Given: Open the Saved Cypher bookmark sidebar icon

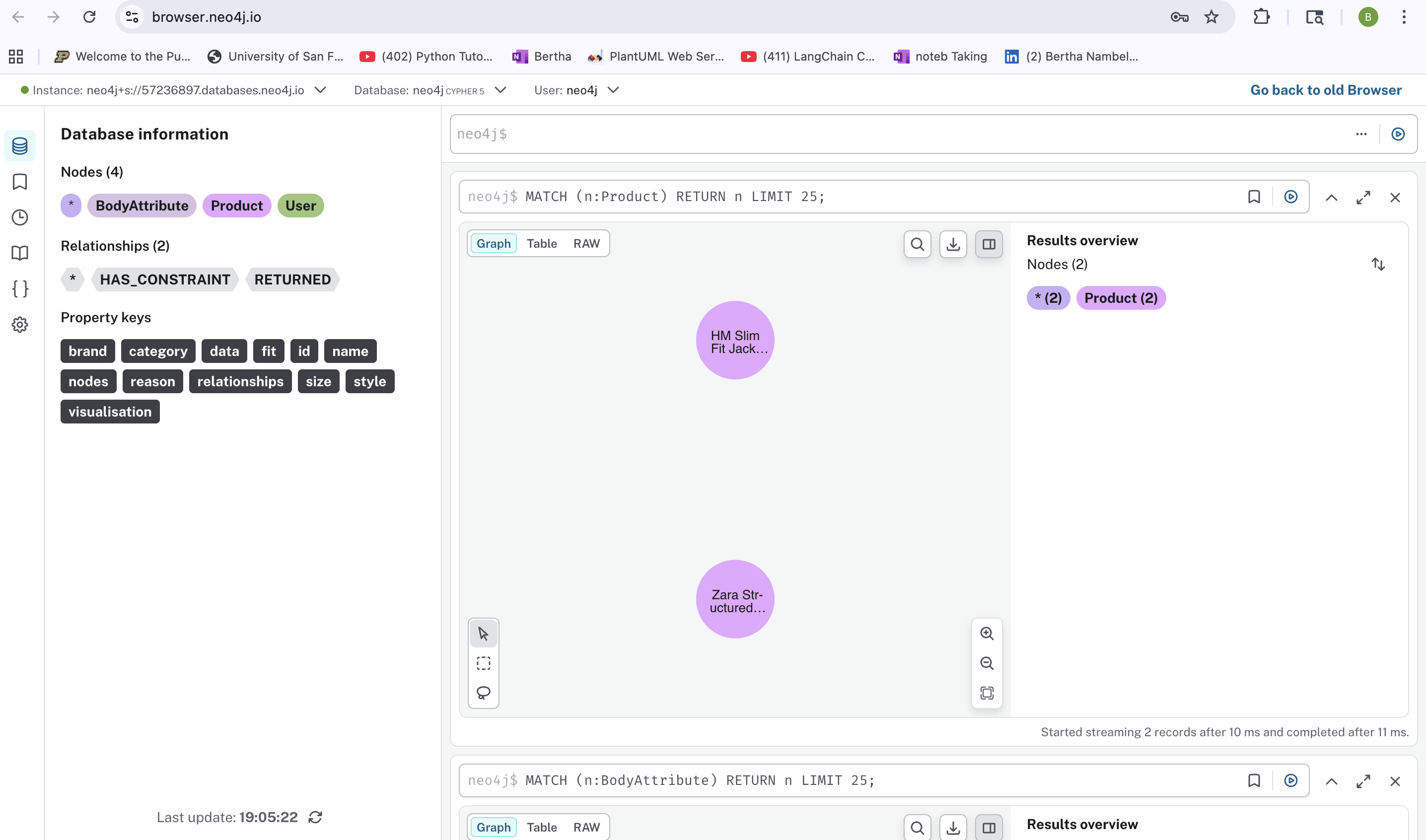Looking at the screenshot, I should tap(20, 182).
